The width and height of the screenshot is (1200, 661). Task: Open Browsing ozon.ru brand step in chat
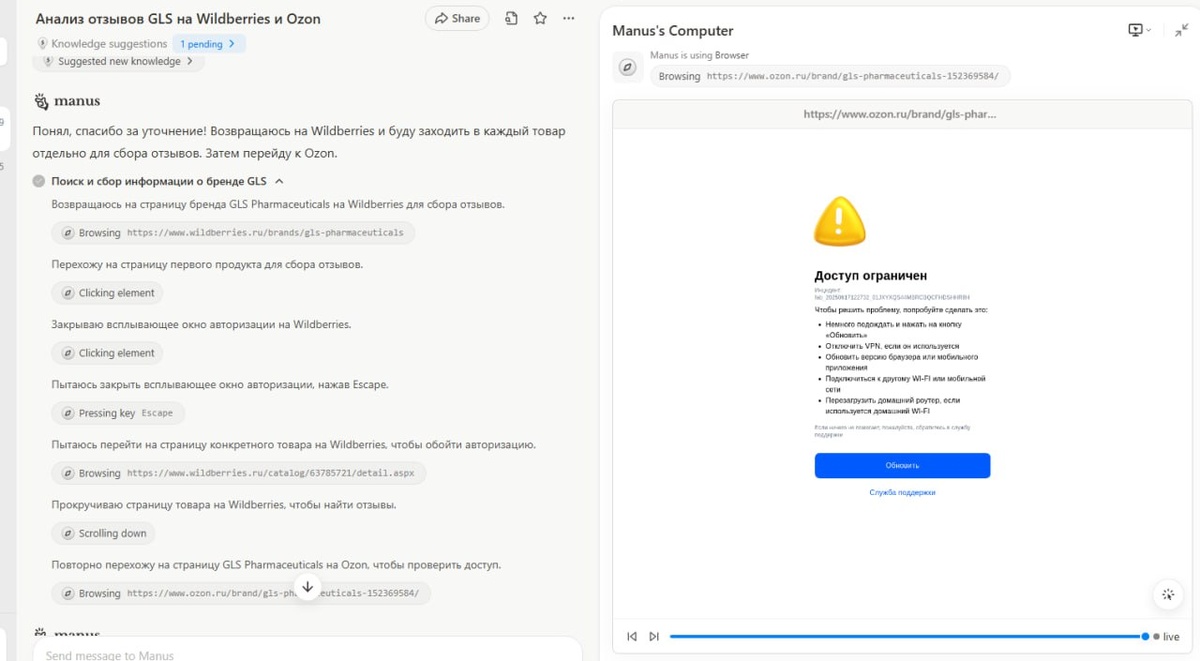(x=241, y=593)
